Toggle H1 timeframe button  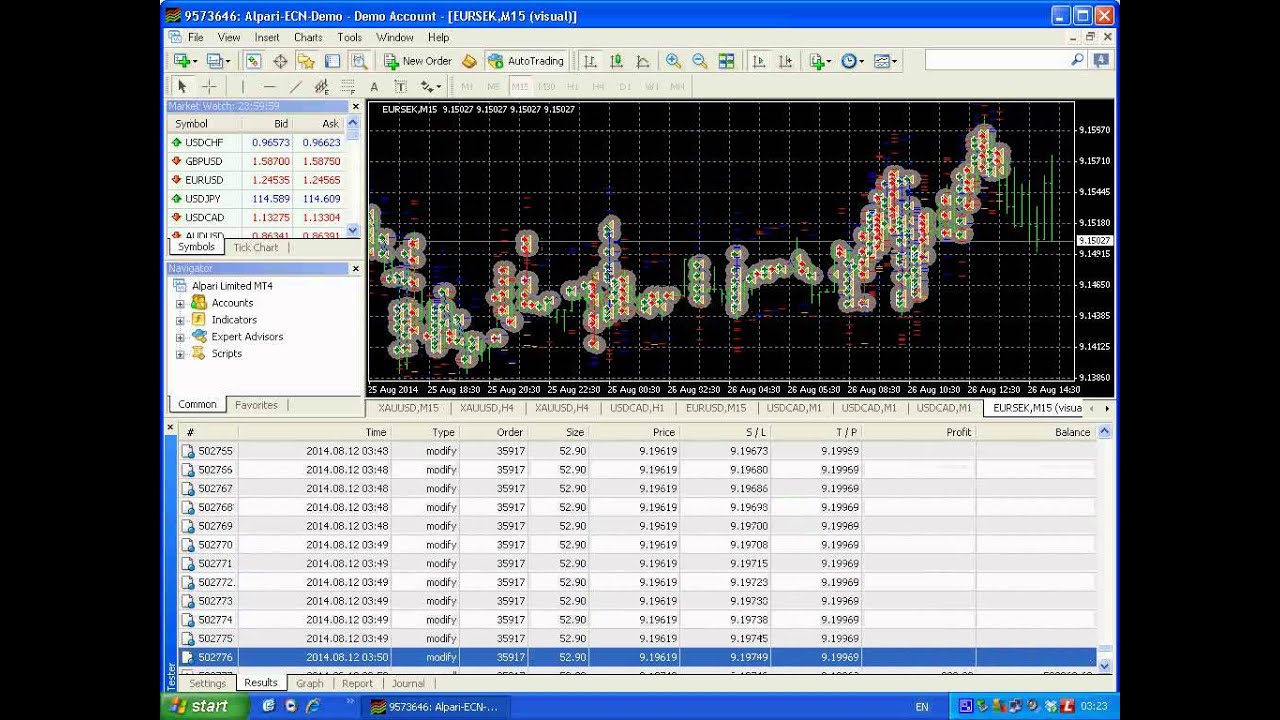(x=572, y=87)
